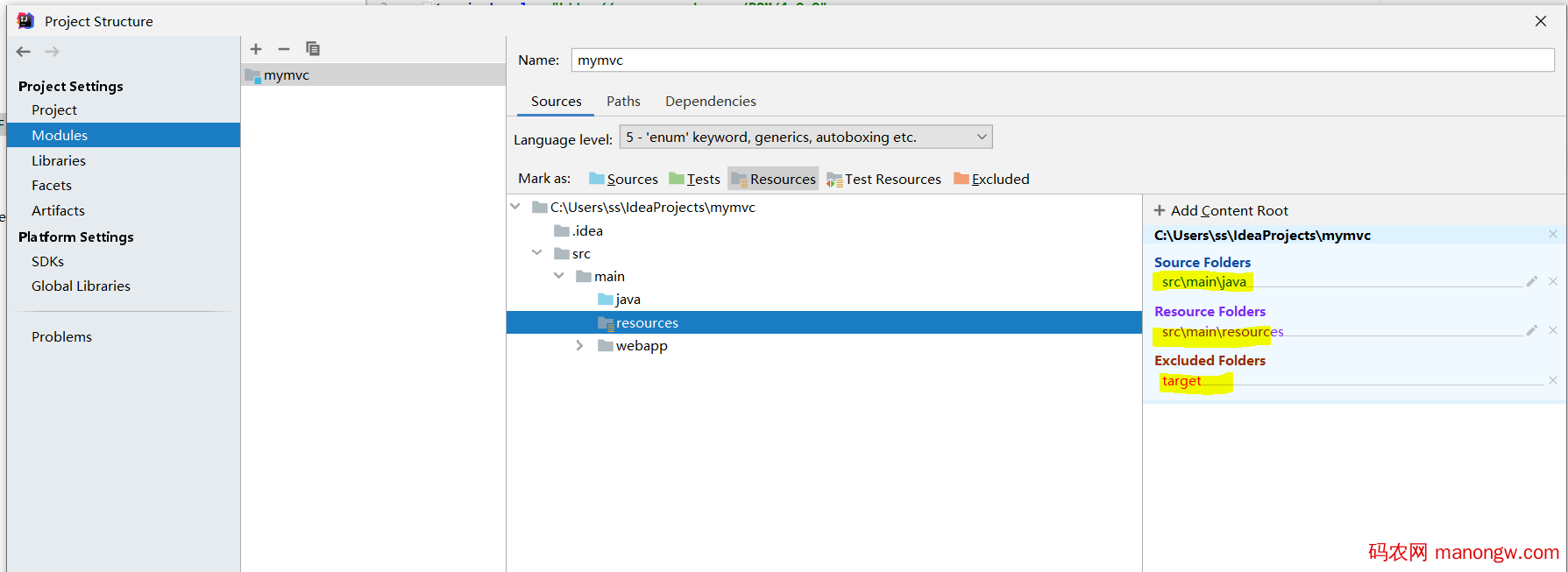Viewport: 1568px width, 572px height.
Task: Switch to the Paths tab
Action: [x=623, y=102]
